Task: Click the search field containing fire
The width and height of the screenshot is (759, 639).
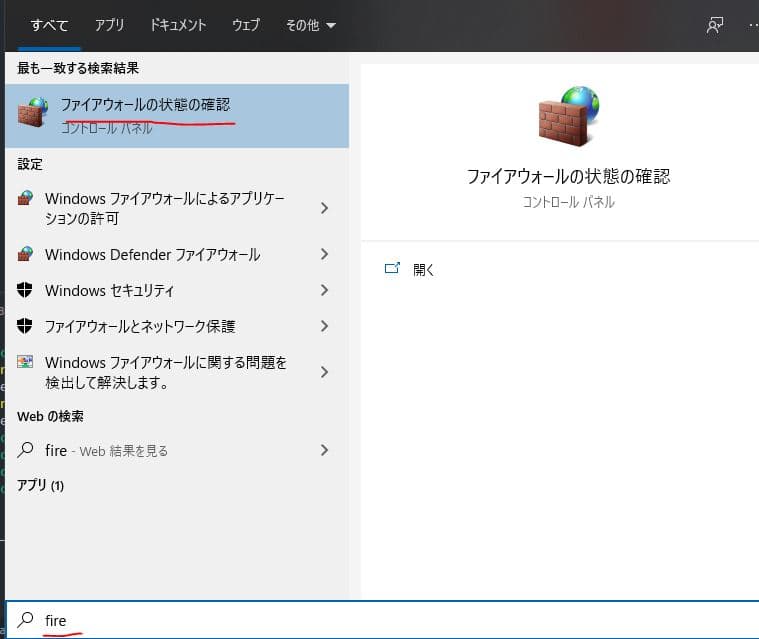Action: tap(380, 621)
